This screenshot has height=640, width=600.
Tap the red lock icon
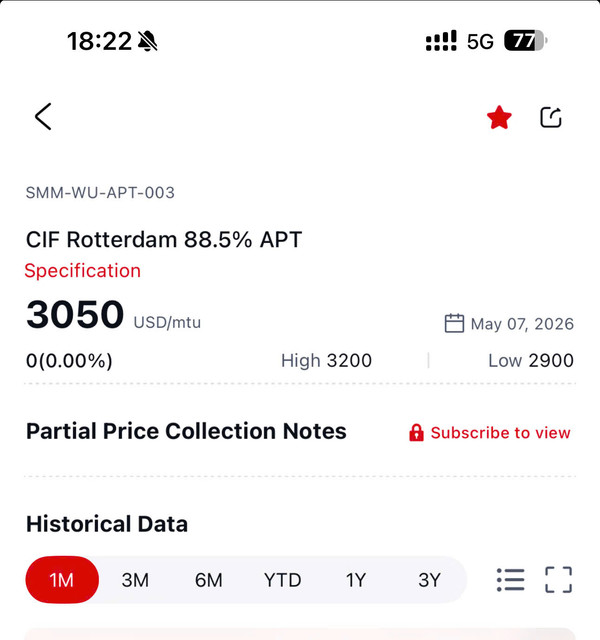[416, 433]
